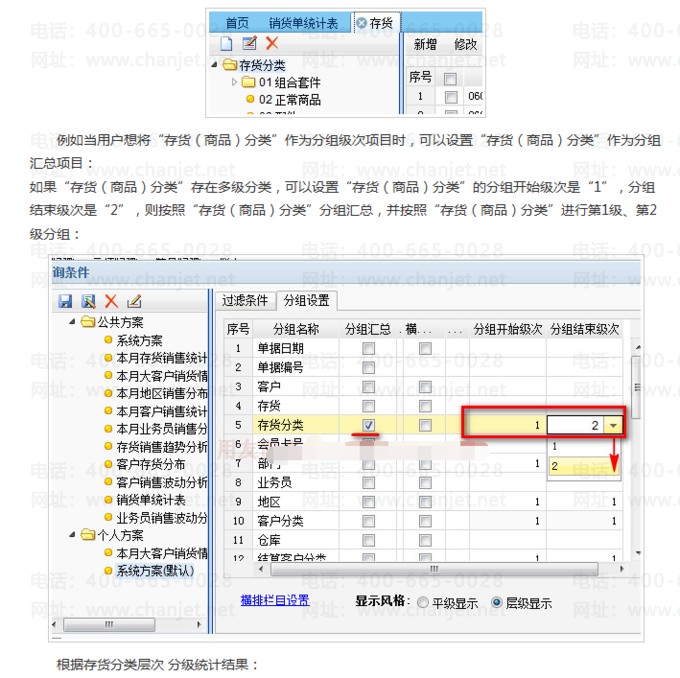Pick highlighted level 2 in the dropdown list
Viewport: 680px width, 678px height.
(584, 466)
